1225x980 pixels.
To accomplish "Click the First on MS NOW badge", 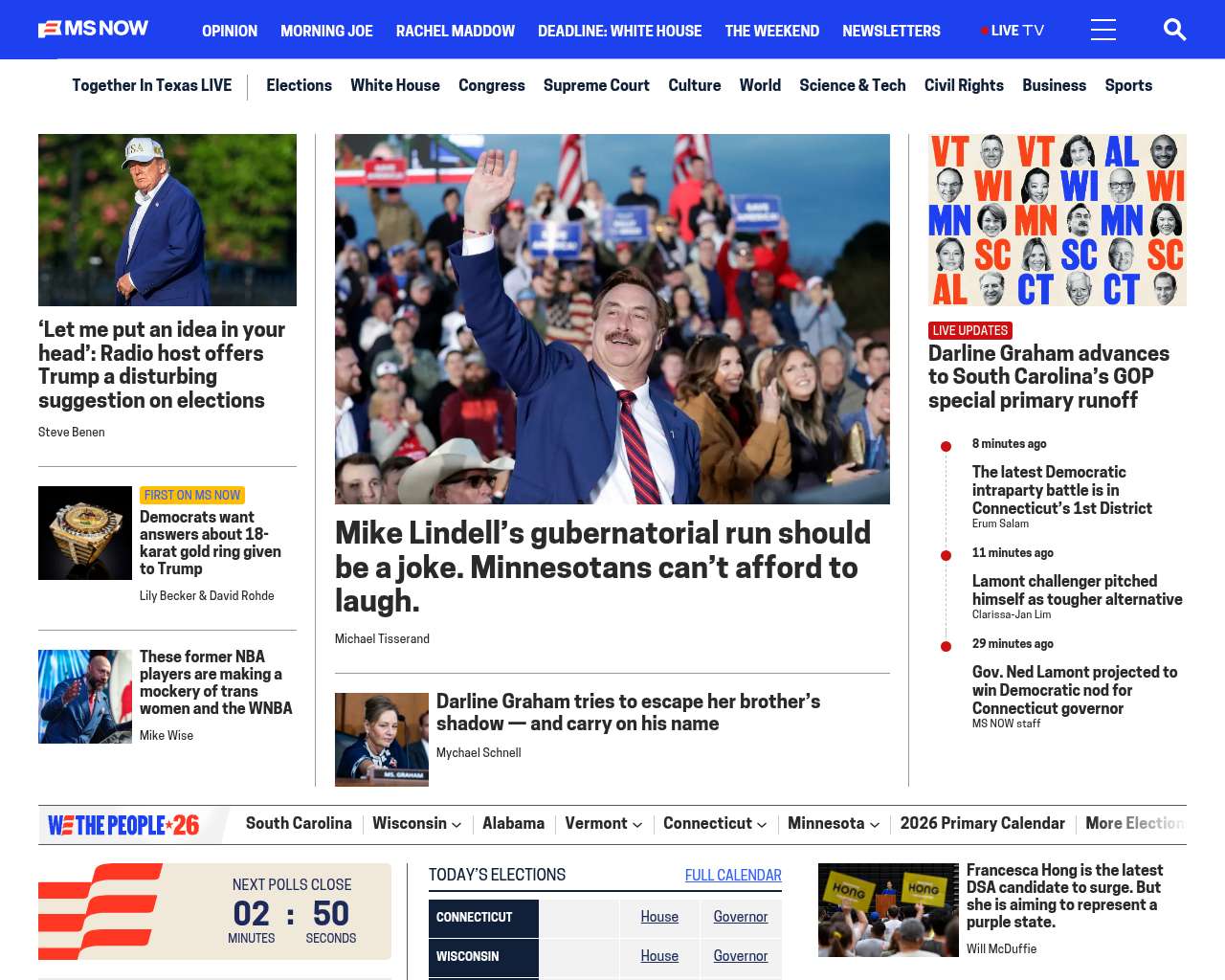I will [192, 495].
